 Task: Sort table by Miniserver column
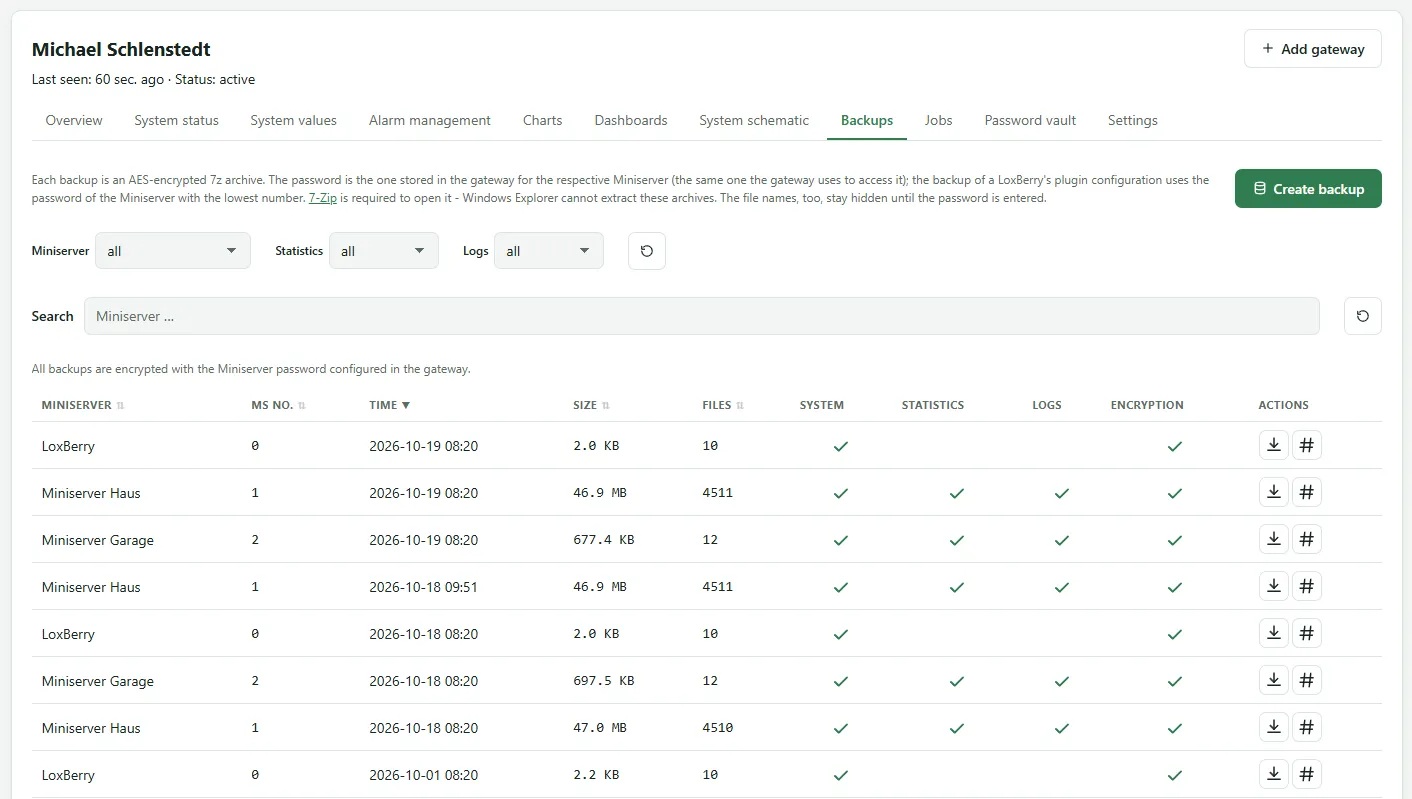pyautogui.click(x=83, y=405)
